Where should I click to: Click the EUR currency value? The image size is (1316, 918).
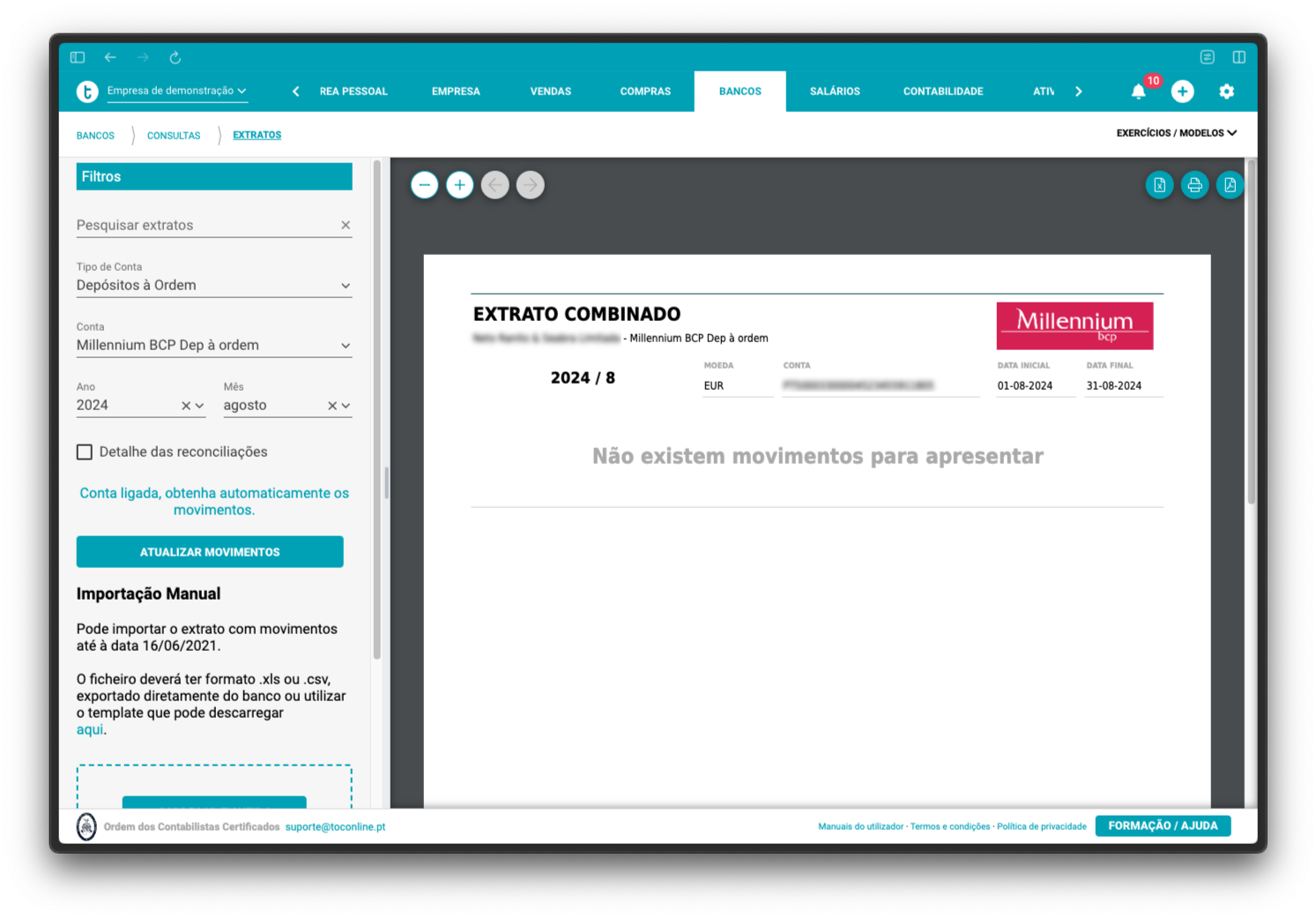(714, 386)
